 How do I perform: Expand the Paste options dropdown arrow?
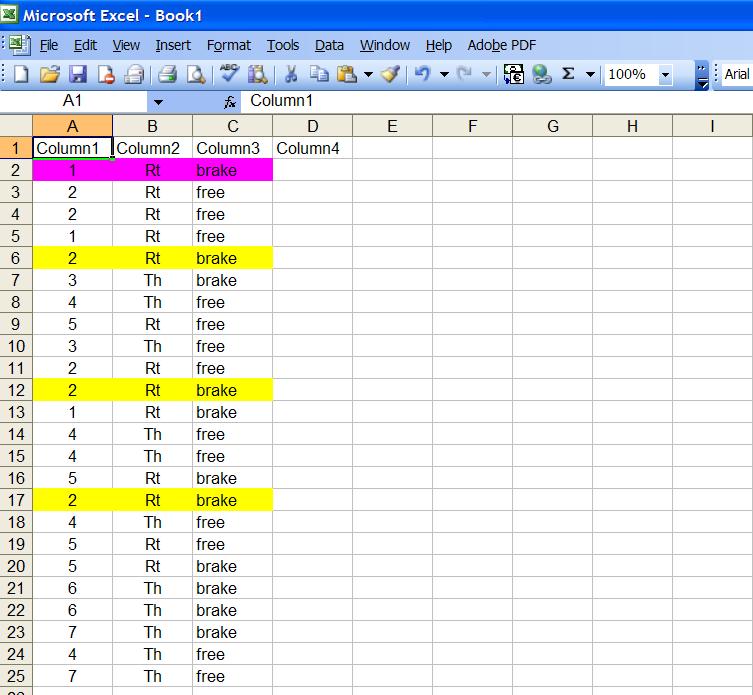click(368, 74)
